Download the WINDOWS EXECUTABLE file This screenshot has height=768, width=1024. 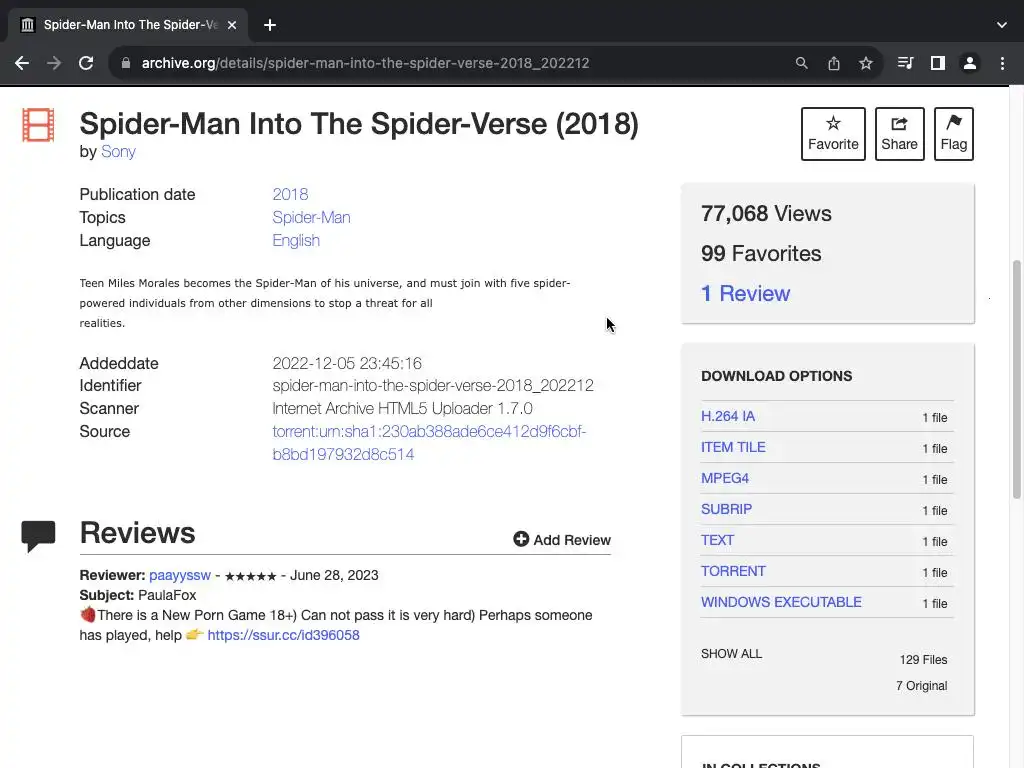781,602
